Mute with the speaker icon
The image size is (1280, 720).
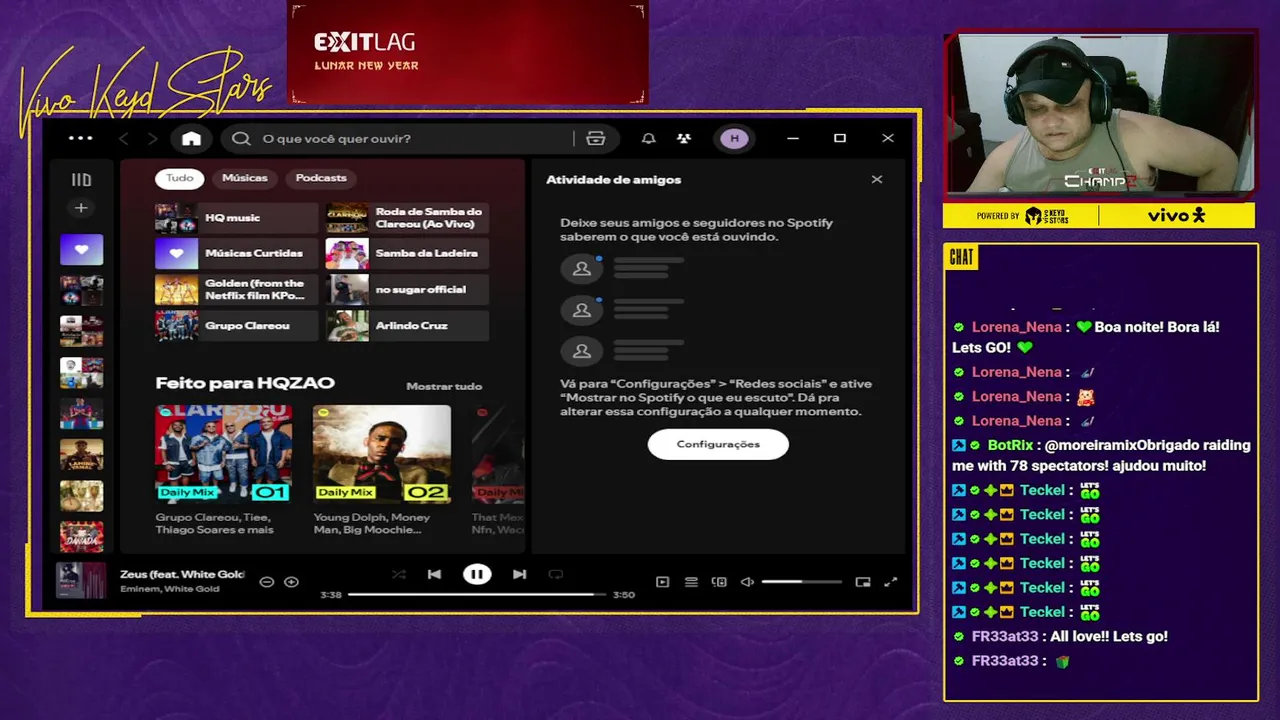click(747, 582)
